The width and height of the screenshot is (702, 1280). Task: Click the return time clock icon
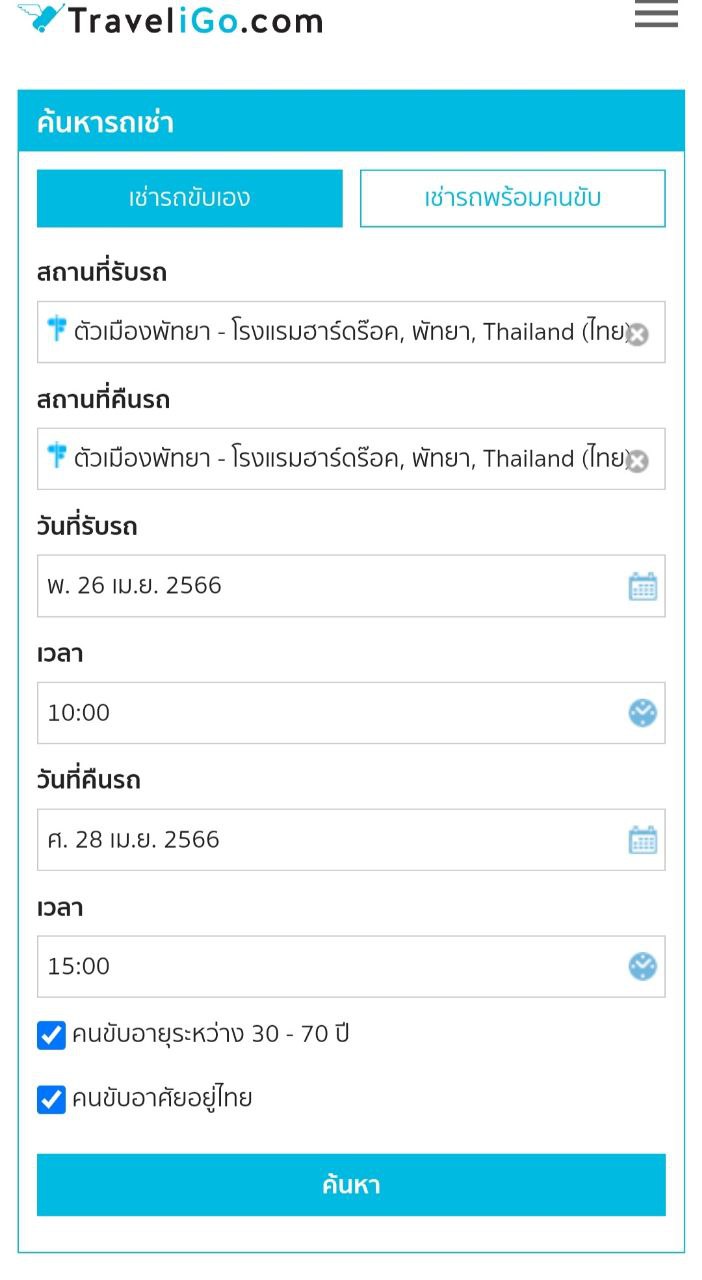point(642,967)
